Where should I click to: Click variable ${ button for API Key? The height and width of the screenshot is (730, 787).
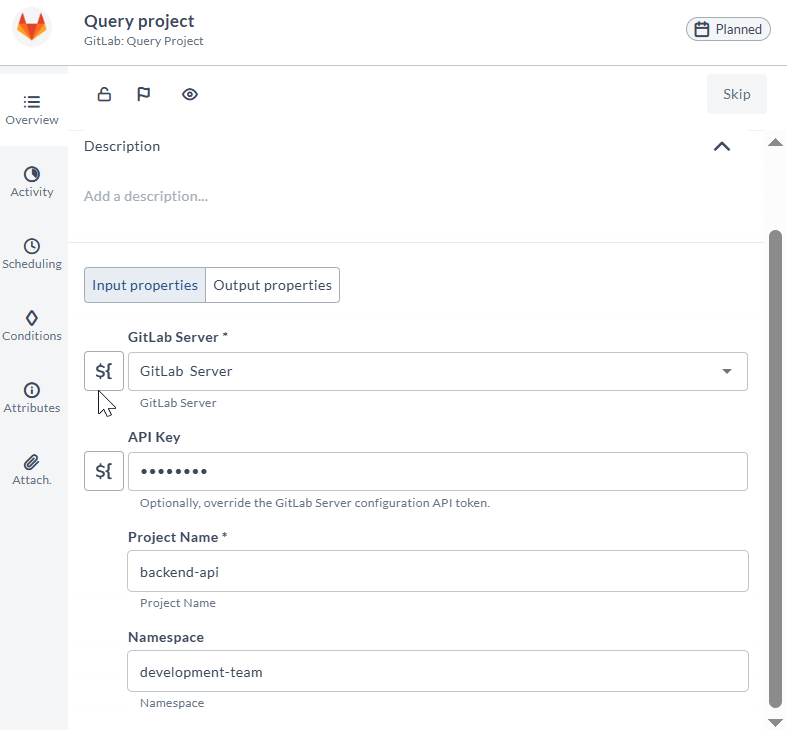click(104, 471)
